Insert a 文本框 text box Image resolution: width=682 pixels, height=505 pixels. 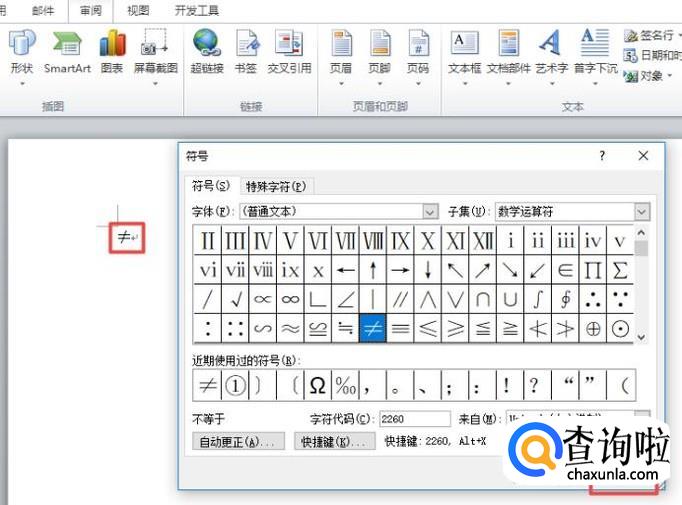point(464,51)
